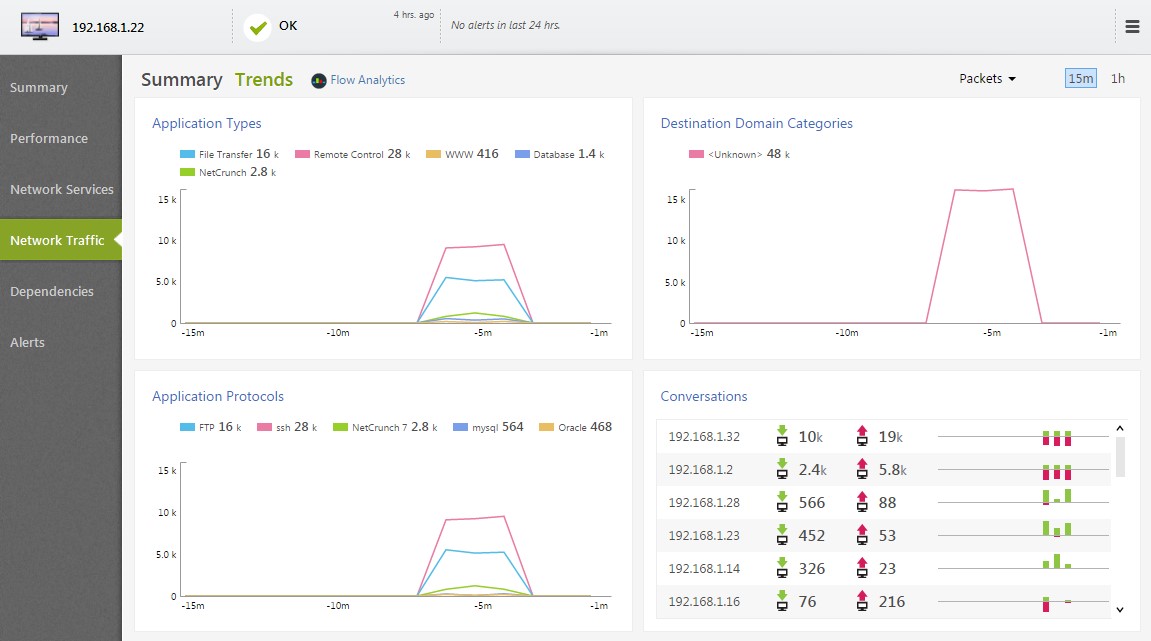1151x641 pixels.
Task: Click the monitor device icon for 192.168.1.22
Action: coord(40,27)
